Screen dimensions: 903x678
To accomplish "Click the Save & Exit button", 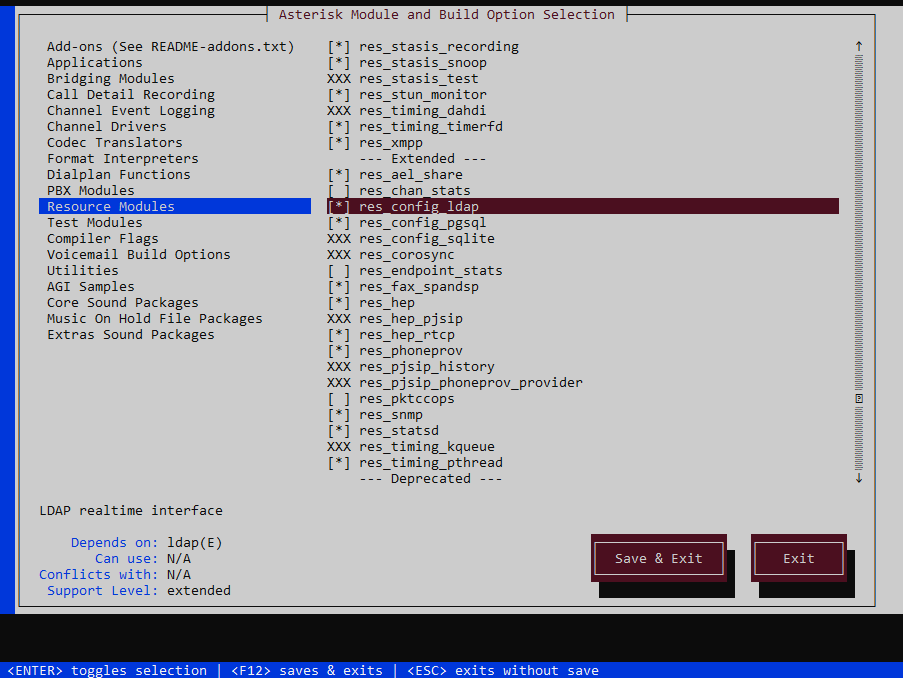I will (658, 558).
